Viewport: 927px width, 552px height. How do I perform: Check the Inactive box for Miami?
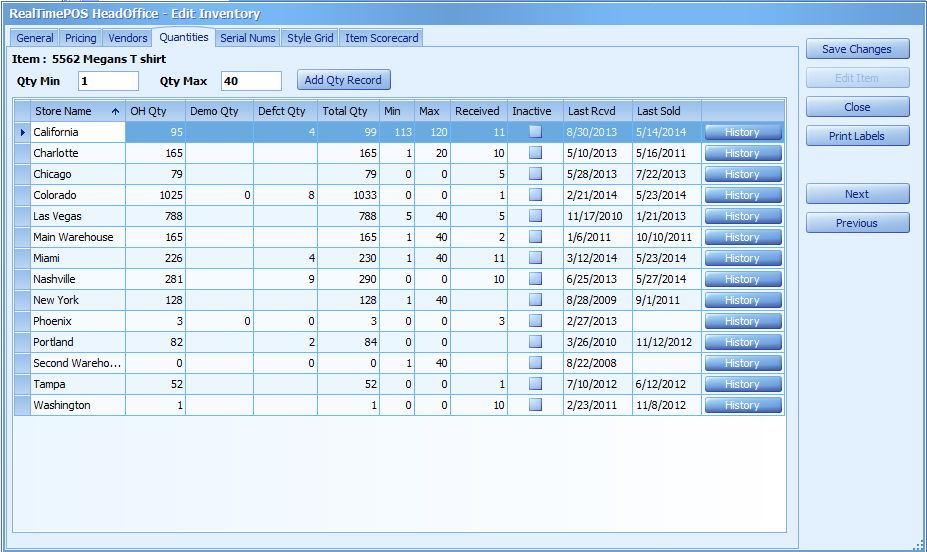click(x=536, y=258)
